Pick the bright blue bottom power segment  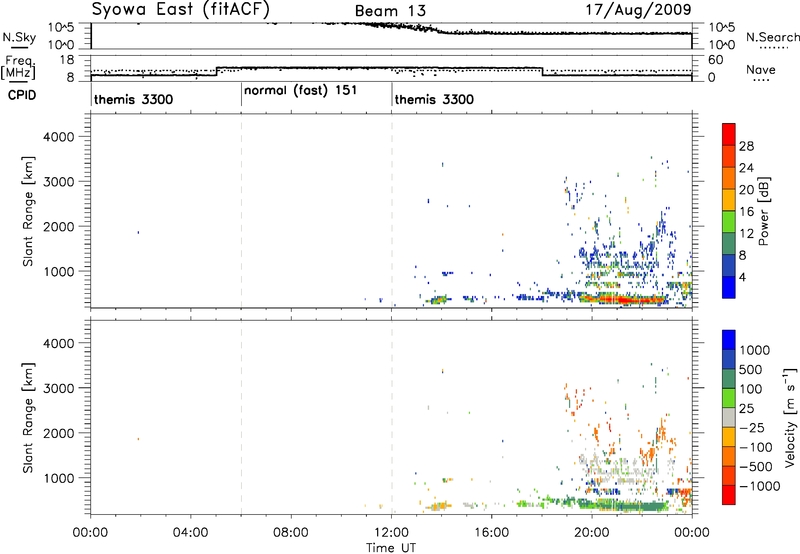point(729,287)
